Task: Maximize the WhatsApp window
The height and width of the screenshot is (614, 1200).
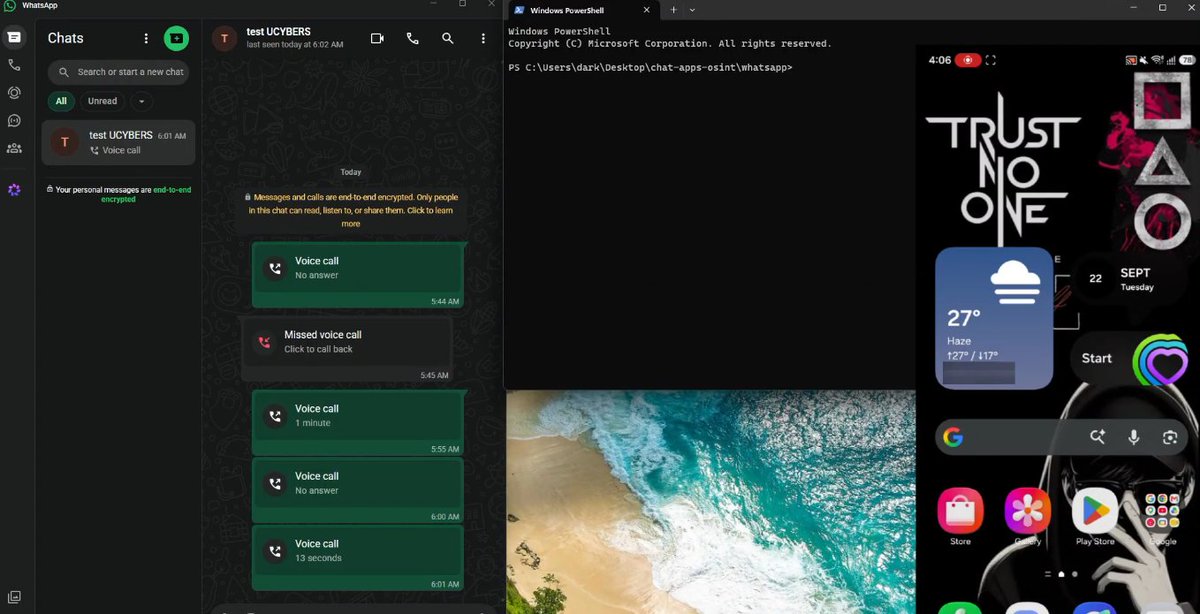Action: click(x=461, y=5)
